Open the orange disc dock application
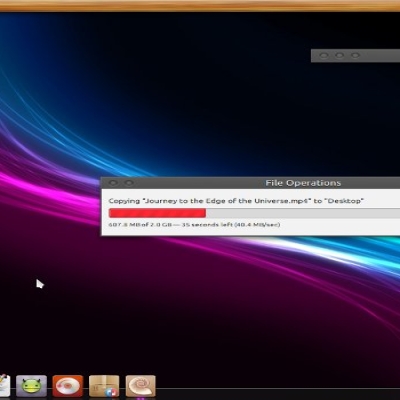The height and width of the screenshot is (400, 400). [x=68, y=386]
